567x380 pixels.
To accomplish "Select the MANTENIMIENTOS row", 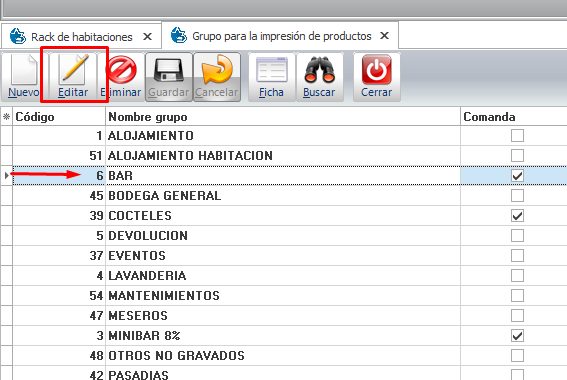I will coord(283,296).
